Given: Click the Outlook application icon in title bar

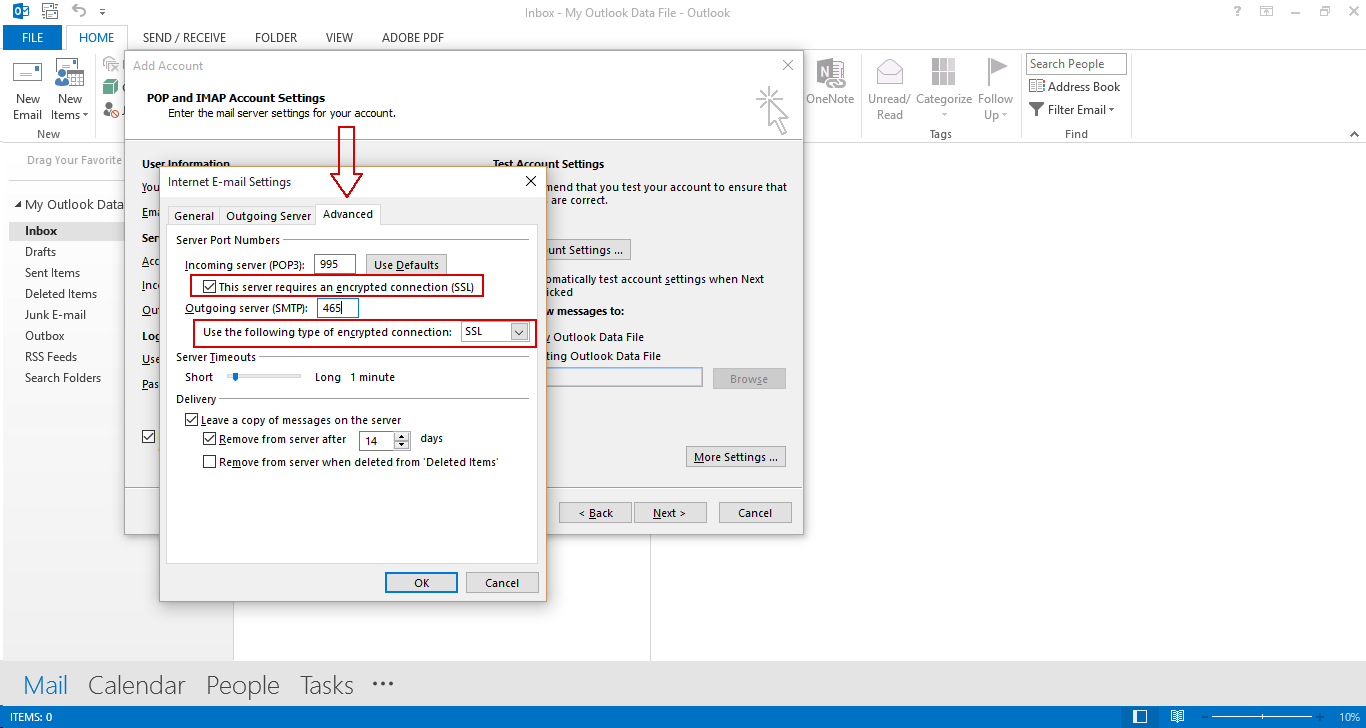Looking at the screenshot, I should click(x=20, y=12).
